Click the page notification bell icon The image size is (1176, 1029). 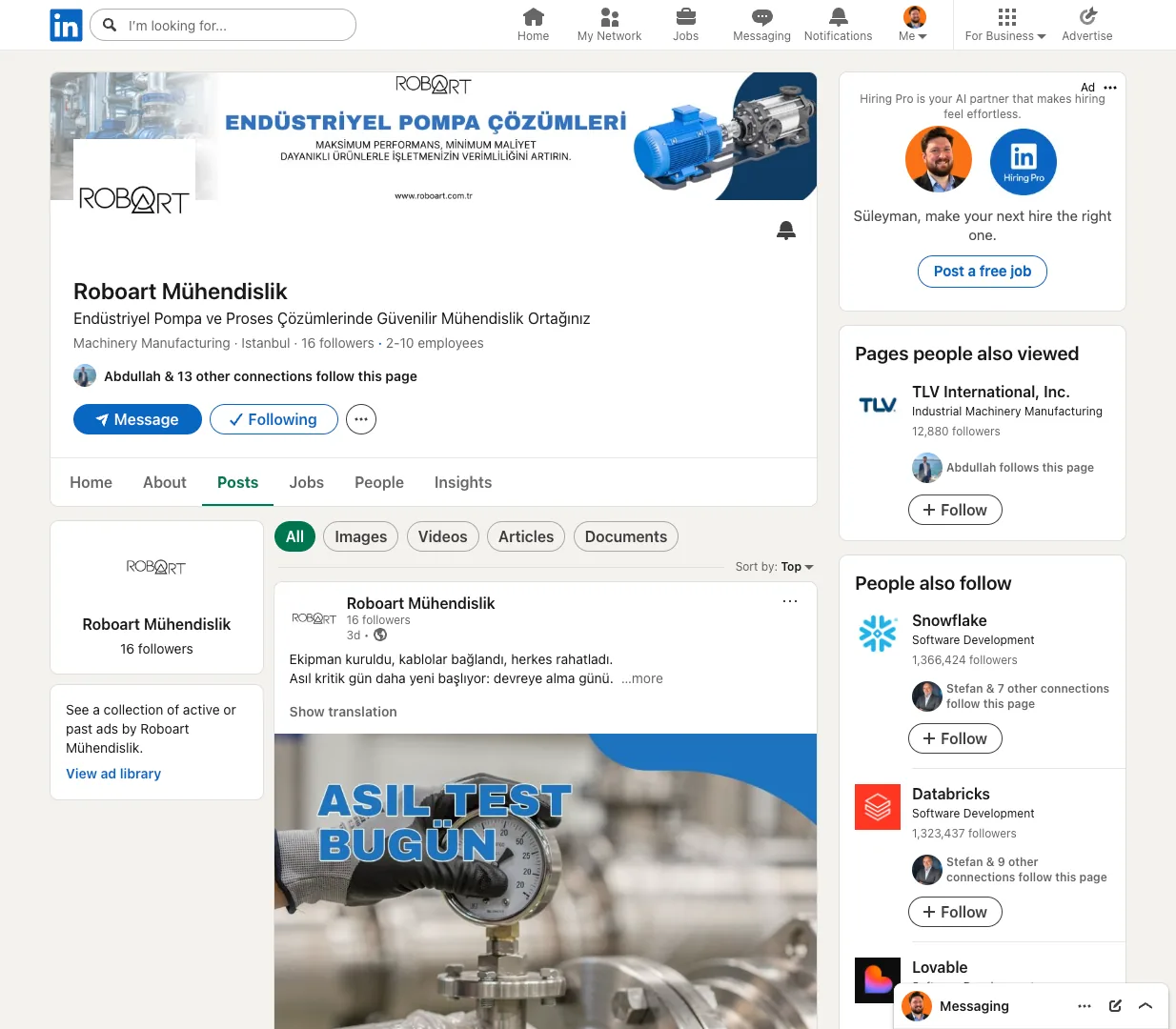(786, 231)
